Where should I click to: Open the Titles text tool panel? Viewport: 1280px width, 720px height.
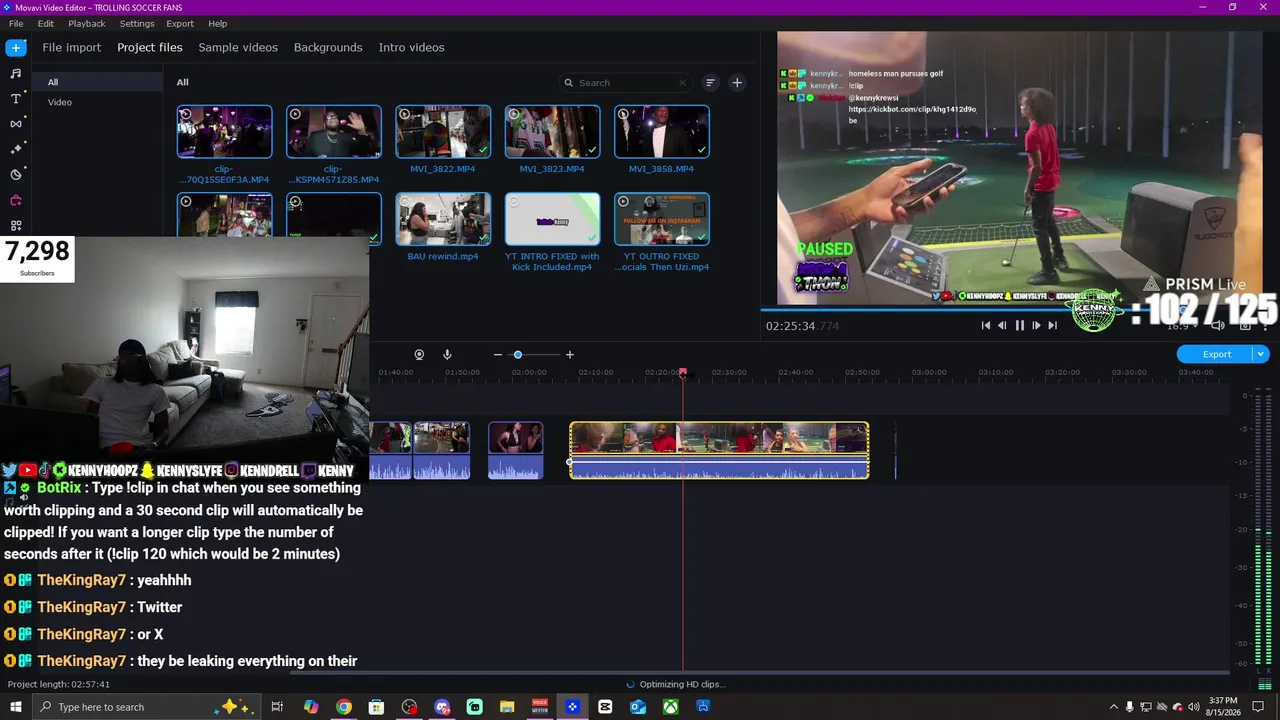pyautogui.click(x=16, y=99)
